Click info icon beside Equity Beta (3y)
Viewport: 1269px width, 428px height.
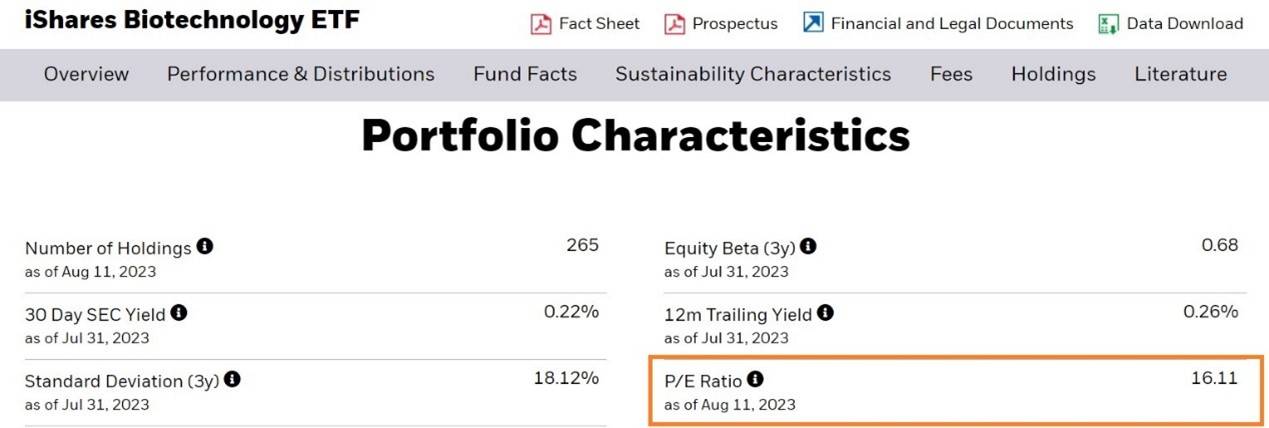[808, 246]
